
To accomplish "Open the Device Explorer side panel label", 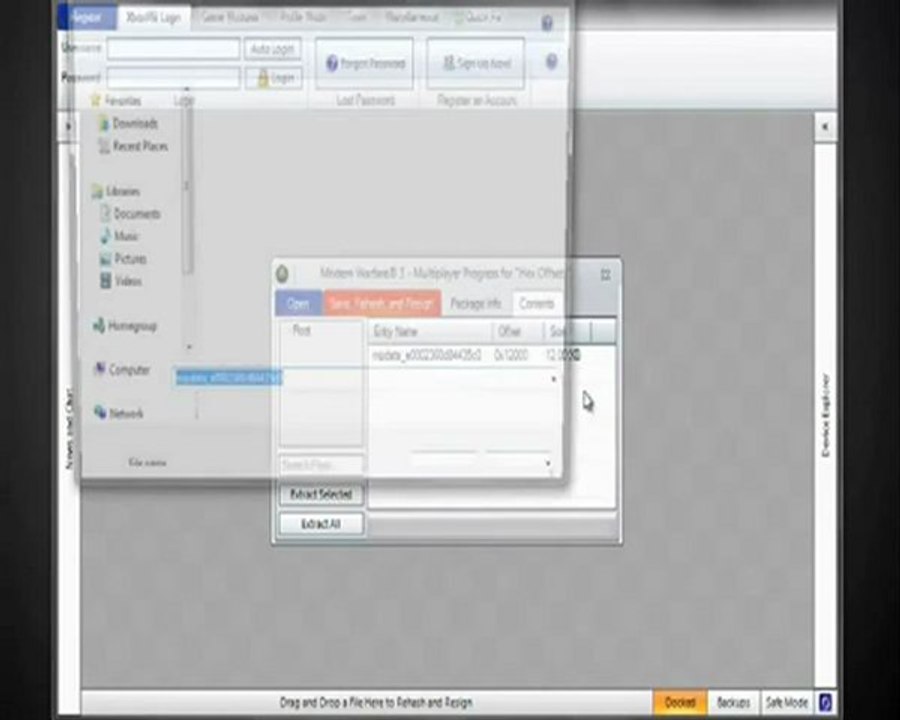I will tap(825, 416).
